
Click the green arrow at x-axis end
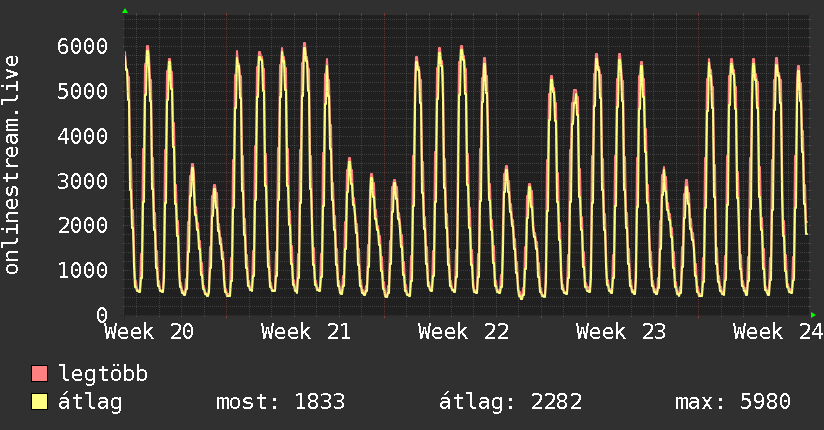coord(813,315)
